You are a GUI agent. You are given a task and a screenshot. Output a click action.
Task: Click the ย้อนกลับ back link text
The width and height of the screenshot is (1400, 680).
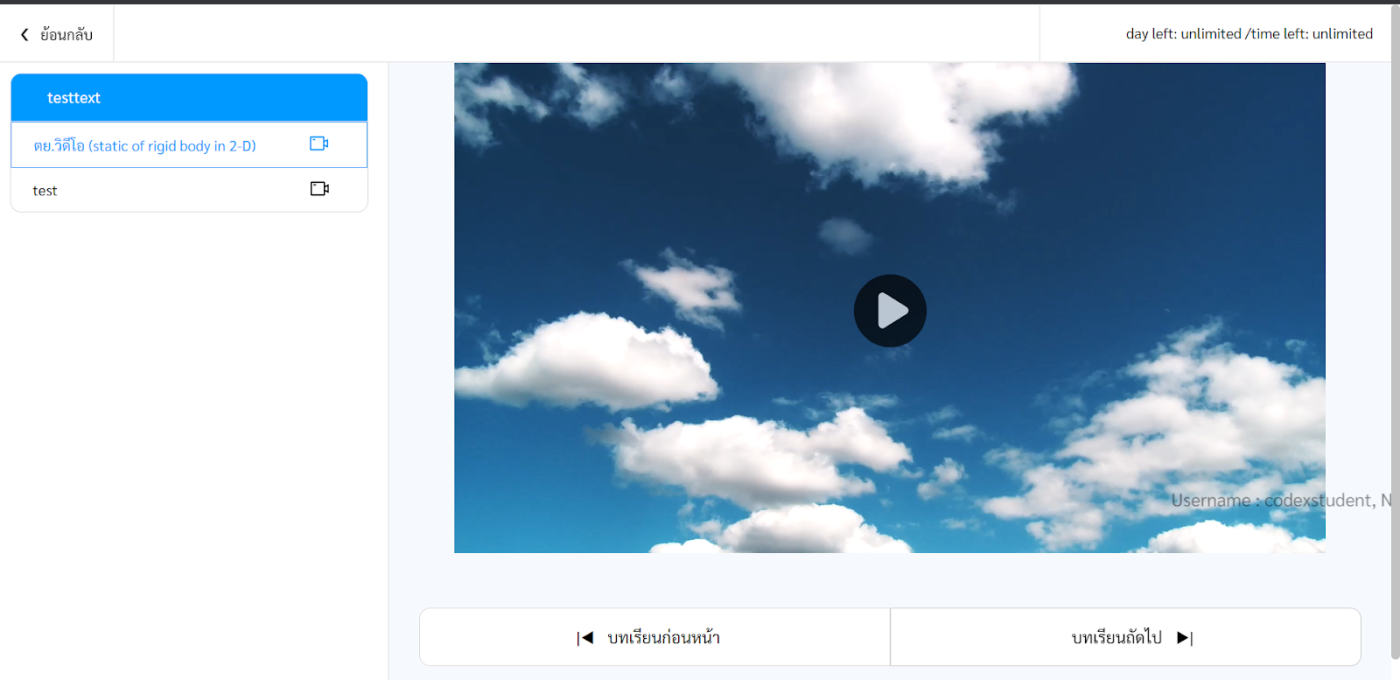pos(66,35)
